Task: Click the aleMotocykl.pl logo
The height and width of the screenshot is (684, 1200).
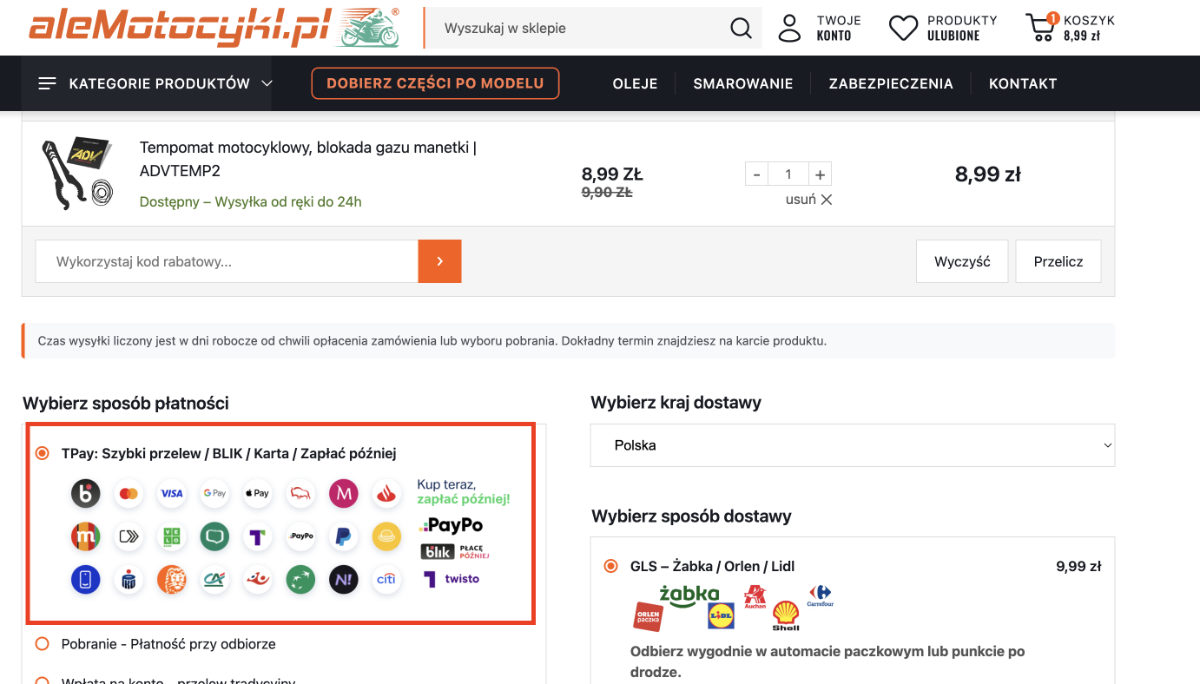Action: 214,27
